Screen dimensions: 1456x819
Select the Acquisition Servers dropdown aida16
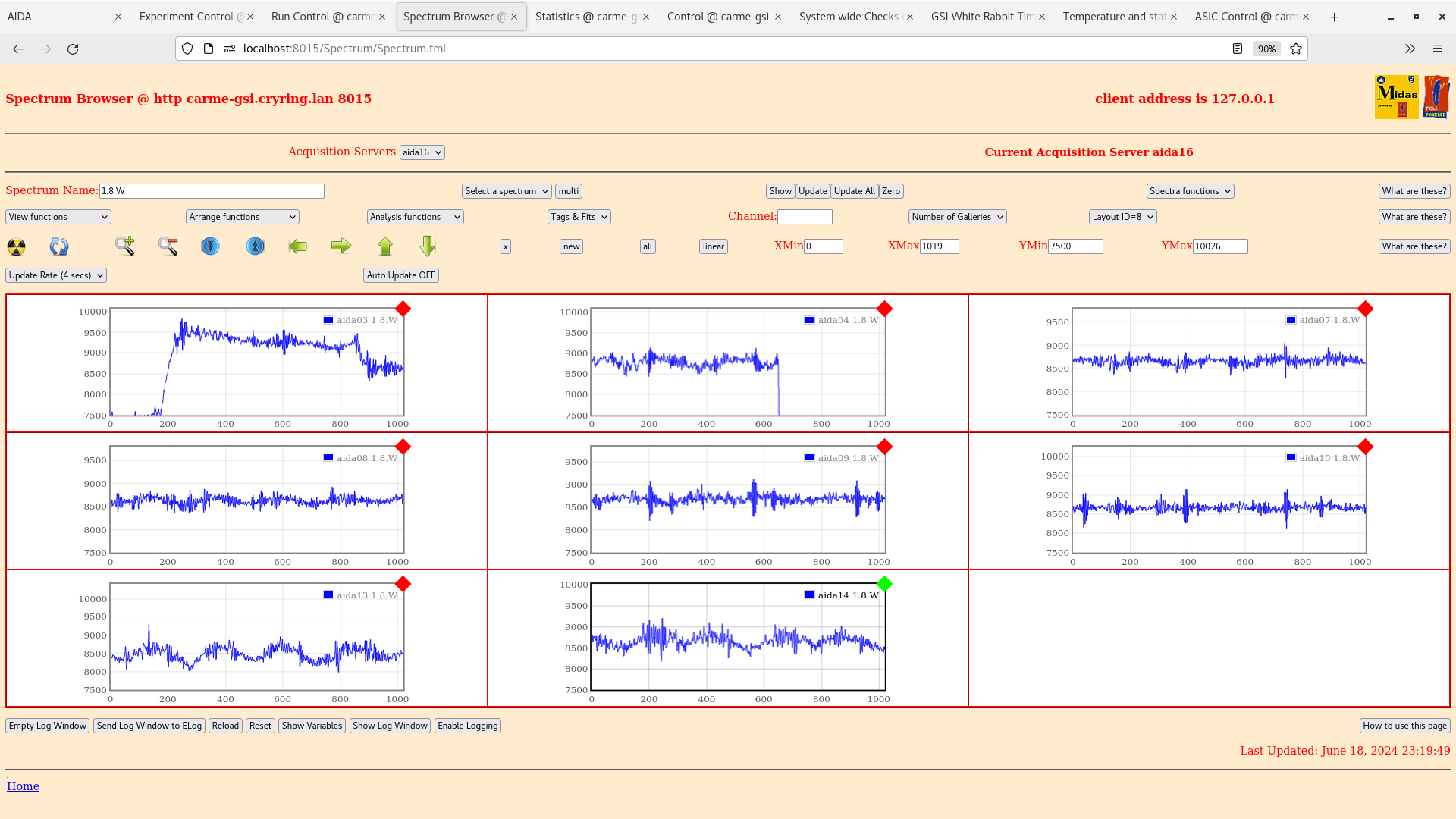pos(421,152)
